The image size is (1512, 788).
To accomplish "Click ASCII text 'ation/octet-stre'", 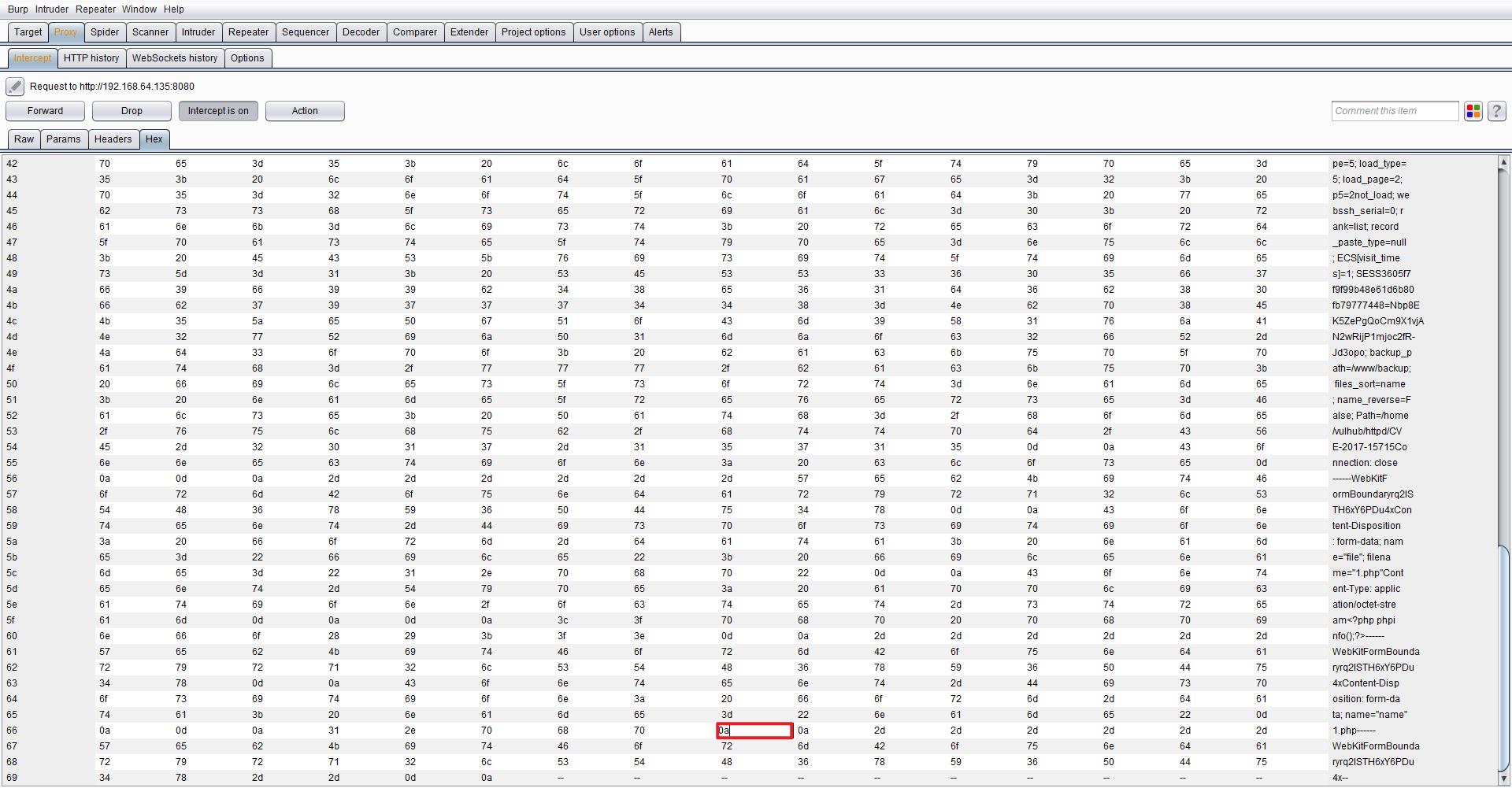I will coord(1364,605).
